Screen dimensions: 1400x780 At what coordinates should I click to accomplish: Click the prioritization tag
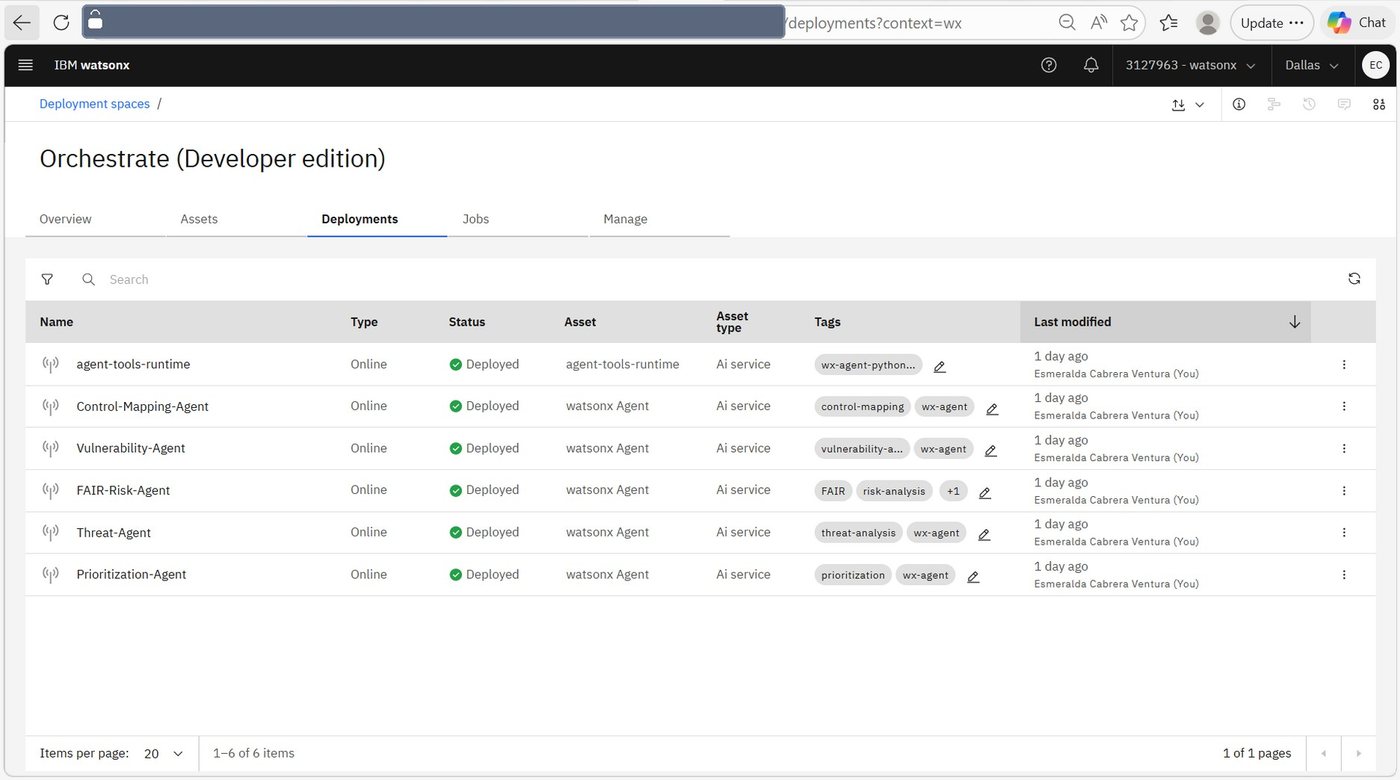[x=853, y=575]
